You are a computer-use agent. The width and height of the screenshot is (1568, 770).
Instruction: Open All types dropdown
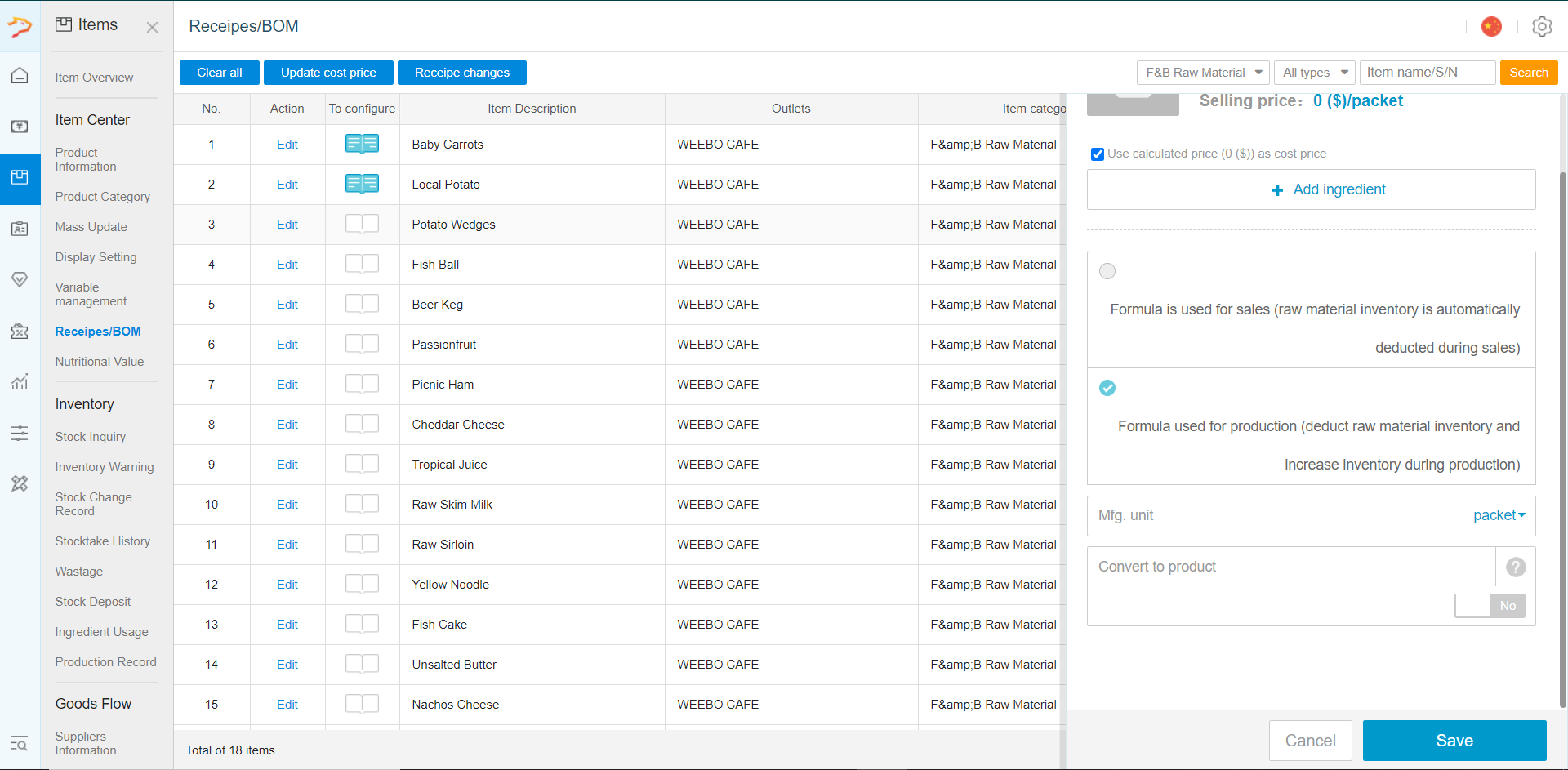coord(1314,73)
